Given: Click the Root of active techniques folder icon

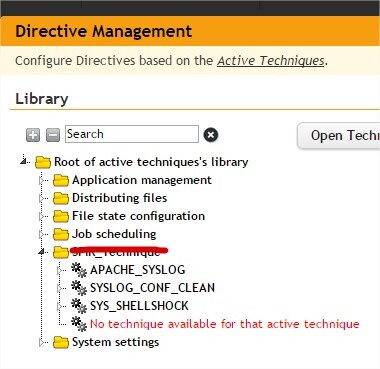Looking at the screenshot, I should pos(43,162).
